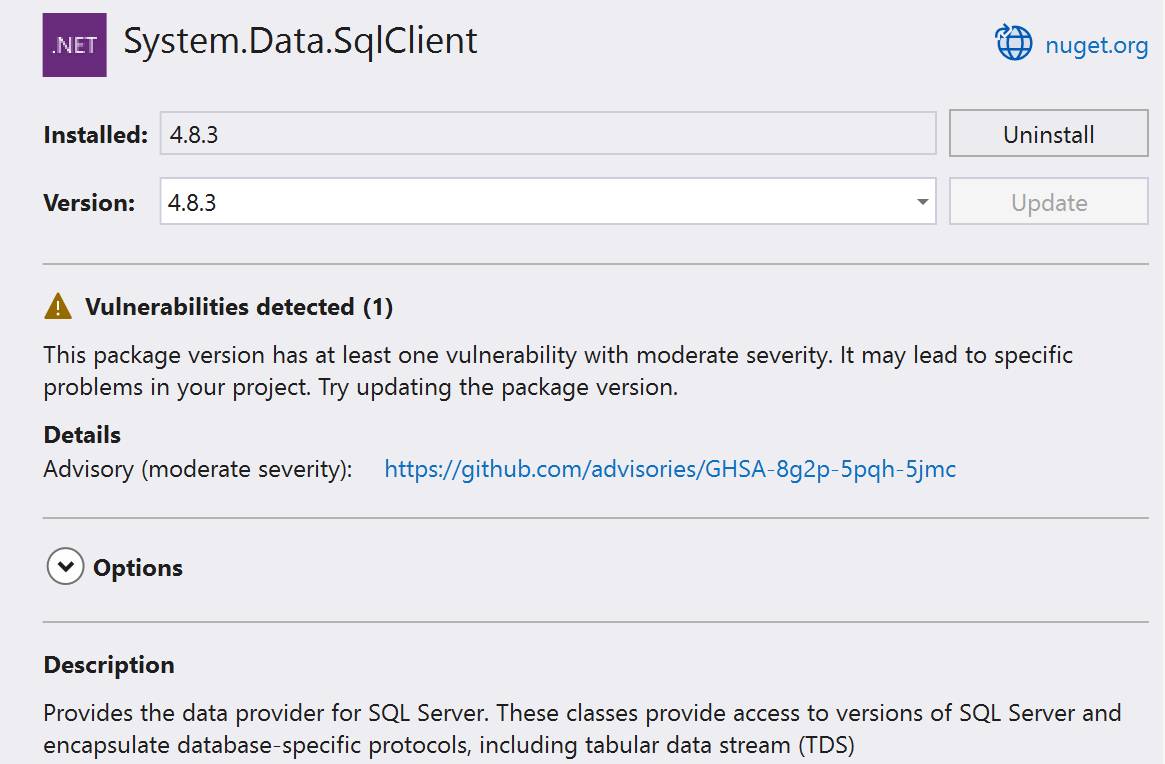Image resolution: width=1165 pixels, height=764 pixels.
Task: Click the Description heading
Action: pos(109,665)
